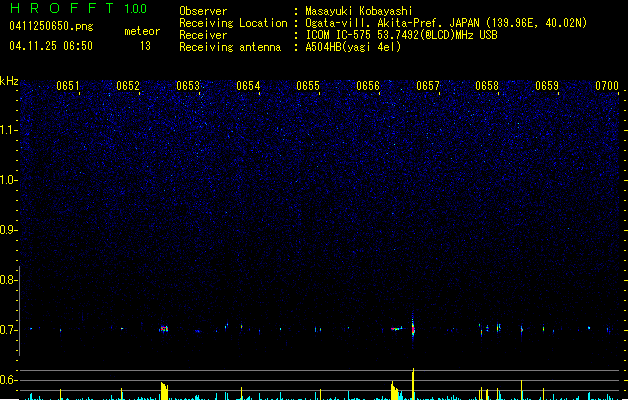
Task: Click the 0.9 kHz axis label
Action: 8,230
